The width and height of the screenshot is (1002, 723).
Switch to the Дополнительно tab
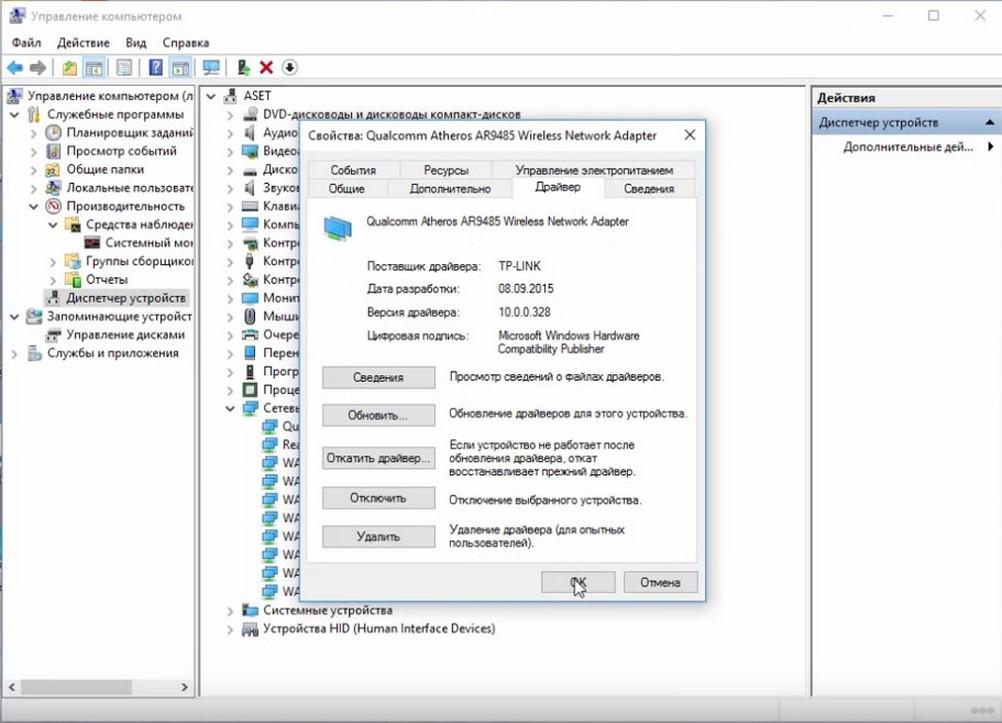click(x=450, y=189)
